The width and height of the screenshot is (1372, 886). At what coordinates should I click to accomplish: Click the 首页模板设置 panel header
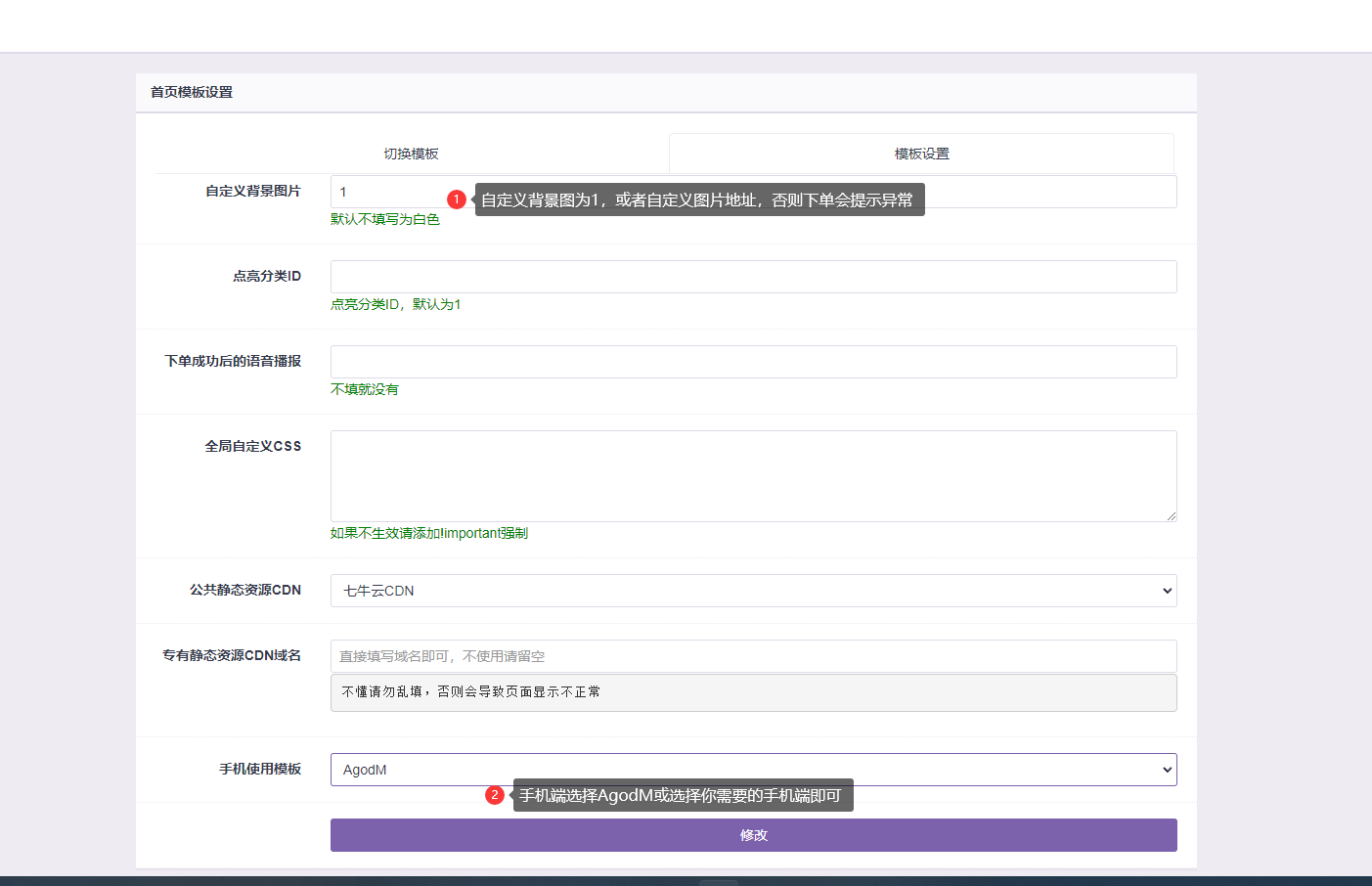192,92
